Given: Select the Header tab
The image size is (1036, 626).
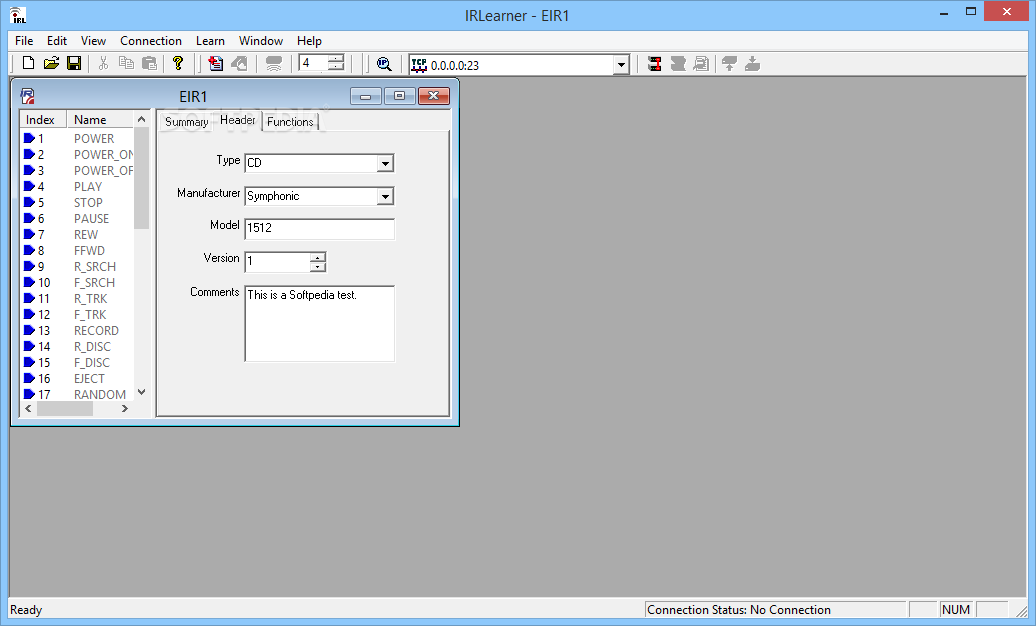Looking at the screenshot, I should (x=237, y=120).
